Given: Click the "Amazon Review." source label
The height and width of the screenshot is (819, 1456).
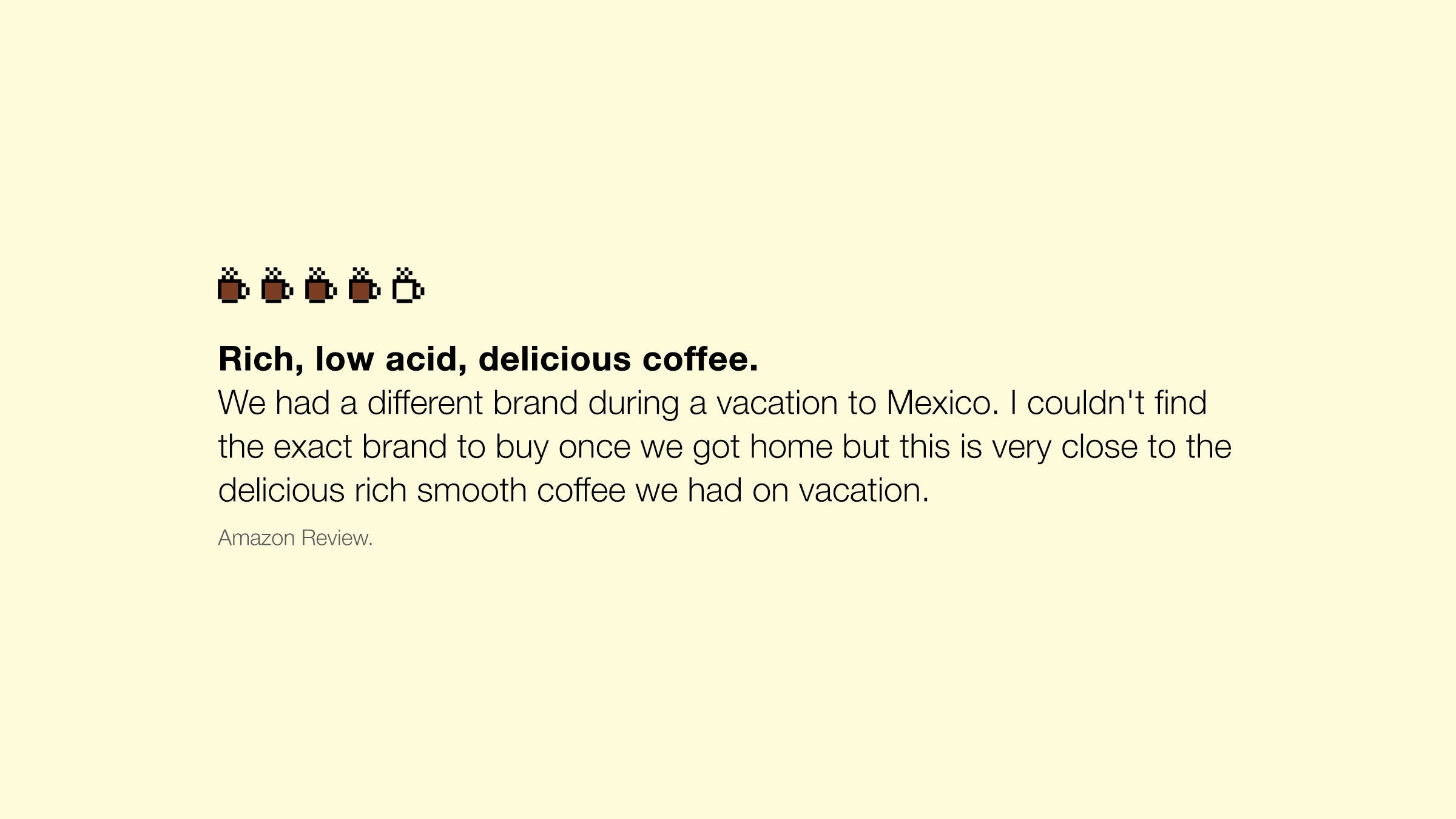Looking at the screenshot, I should [295, 538].
